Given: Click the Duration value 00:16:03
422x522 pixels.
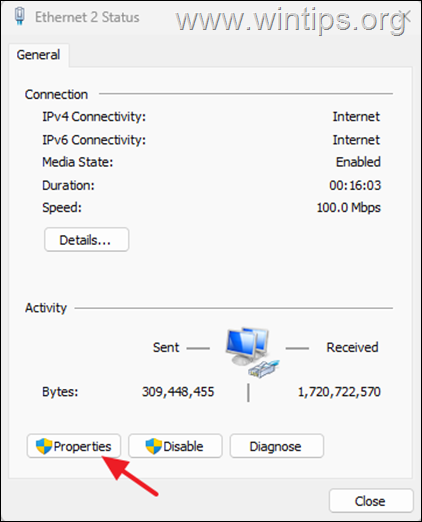Looking at the screenshot, I should click(x=355, y=185).
